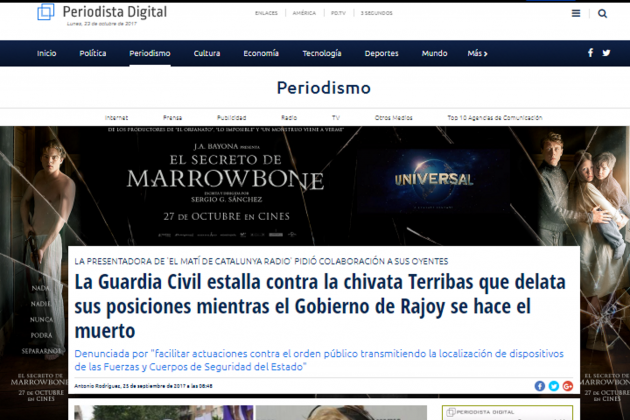This screenshot has width=630, height=420.
Task: Open the Deportes section
Action: click(x=381, y=53)
